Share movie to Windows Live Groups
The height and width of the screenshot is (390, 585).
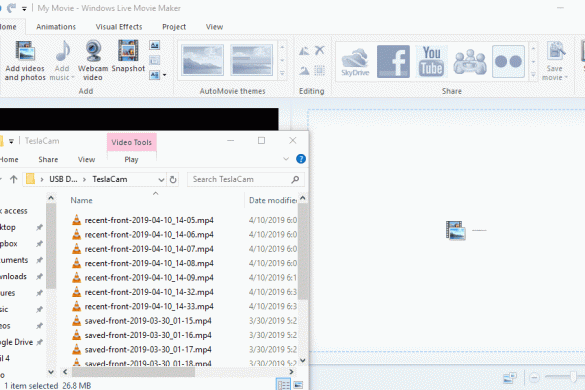(x=470, y=62)
